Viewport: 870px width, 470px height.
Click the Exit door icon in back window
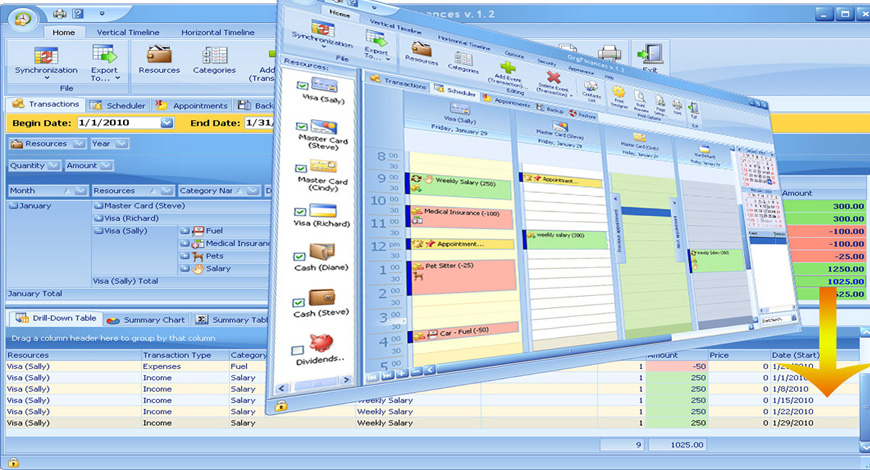tap(651, 56)
